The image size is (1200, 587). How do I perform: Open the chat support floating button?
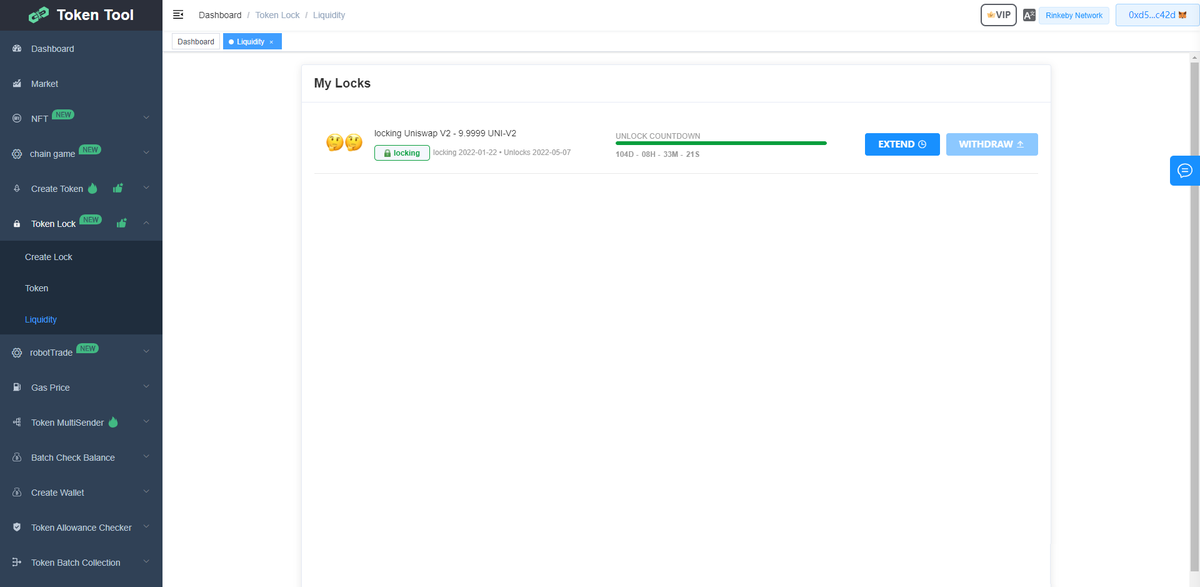1185,171
